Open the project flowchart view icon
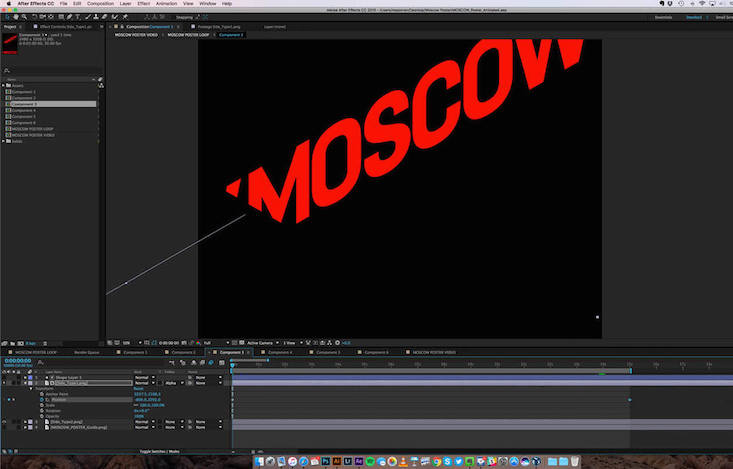This screenshot has width=733, height=469. point(101,86)
